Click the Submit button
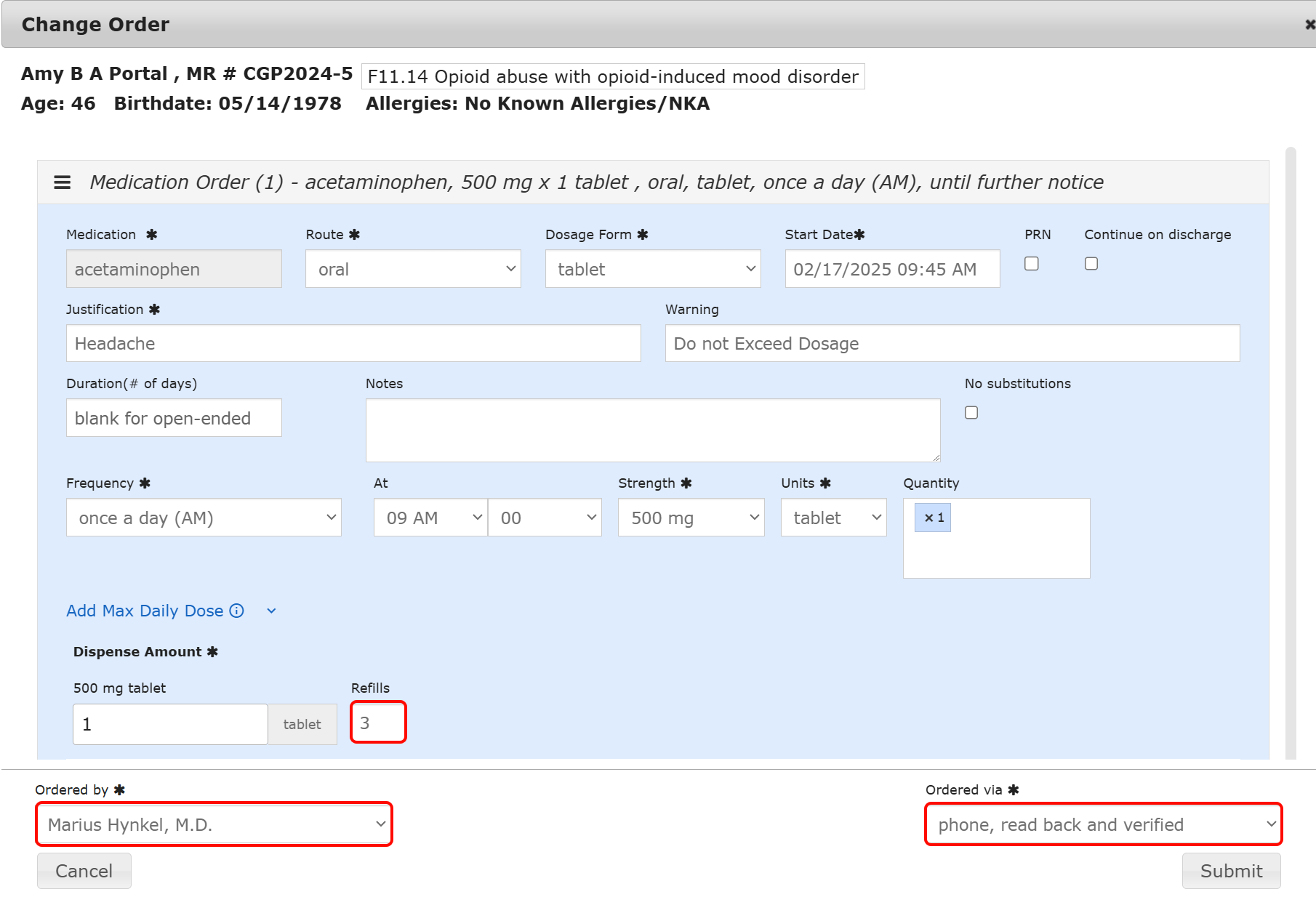This screenshot has width=1316, height=921. pos(1231,871)
